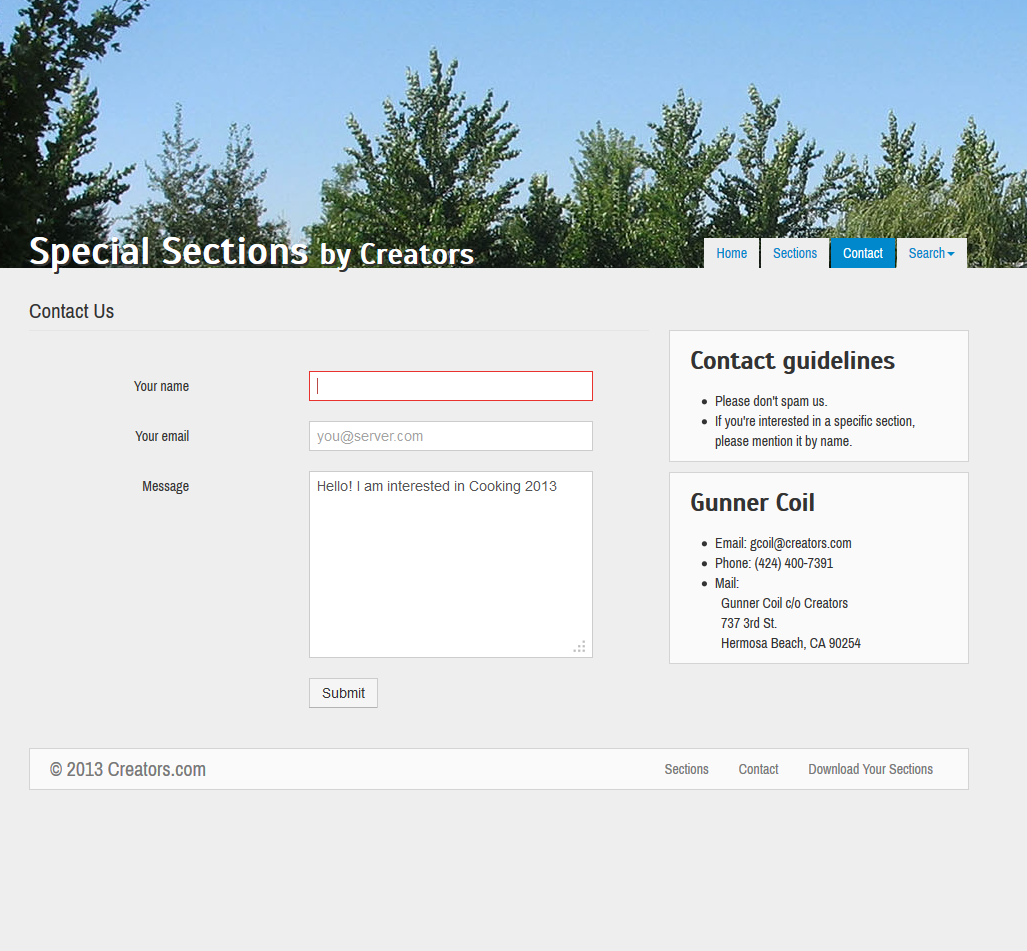Click the Contact guidelines heading
This screenshot has width=1027, height=951.
pyautogui.click(x=793, y=360)
